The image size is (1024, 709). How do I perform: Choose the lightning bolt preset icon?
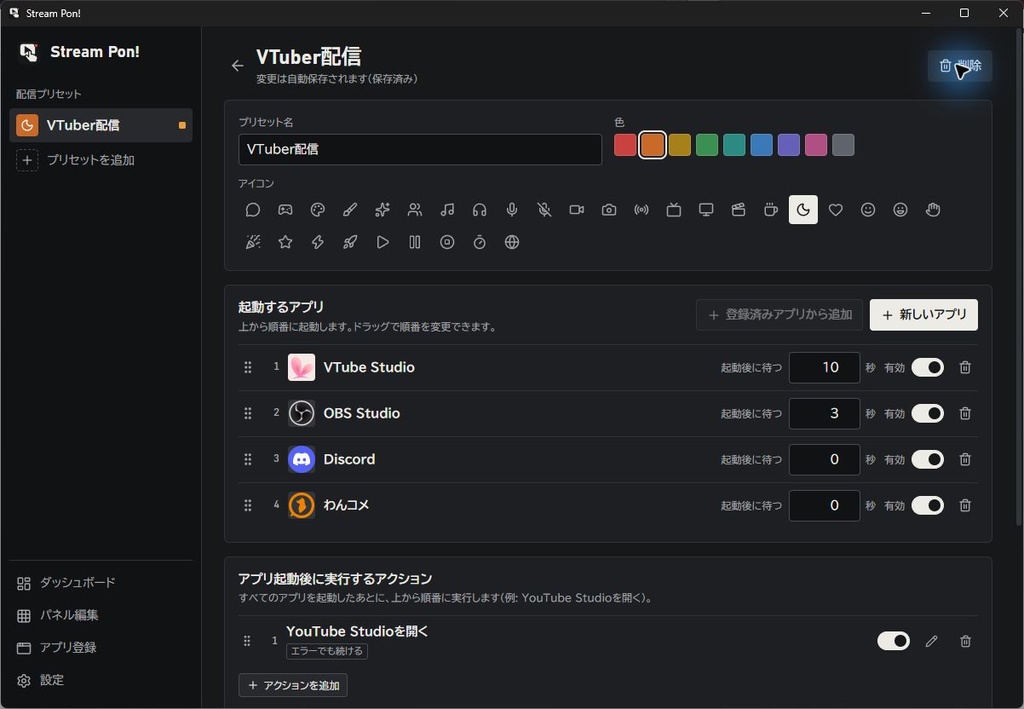pos(317,242)
